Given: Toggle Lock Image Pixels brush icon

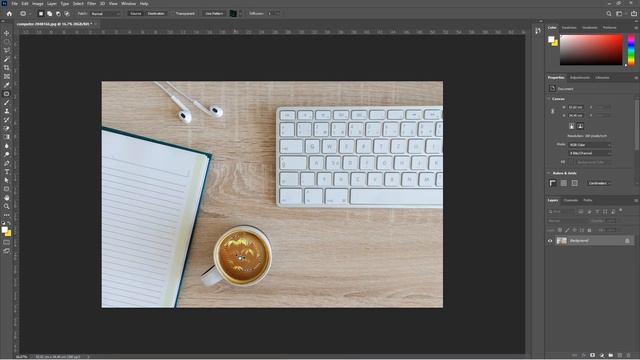Looking at the screenshot, I should pyautogui.click(x=567, y=230).
